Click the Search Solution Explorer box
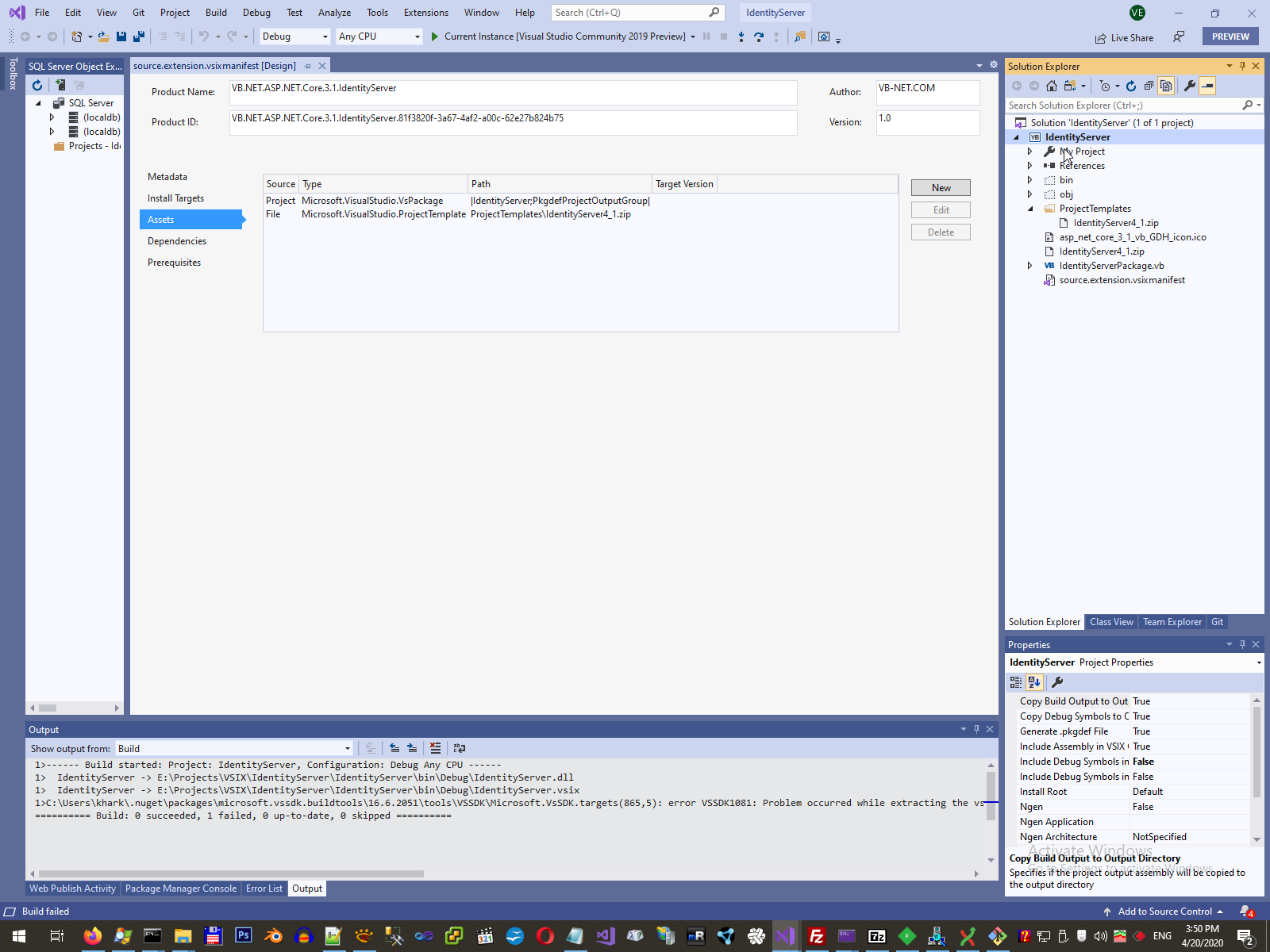1270x952 pixels. tap(1125, 106)
